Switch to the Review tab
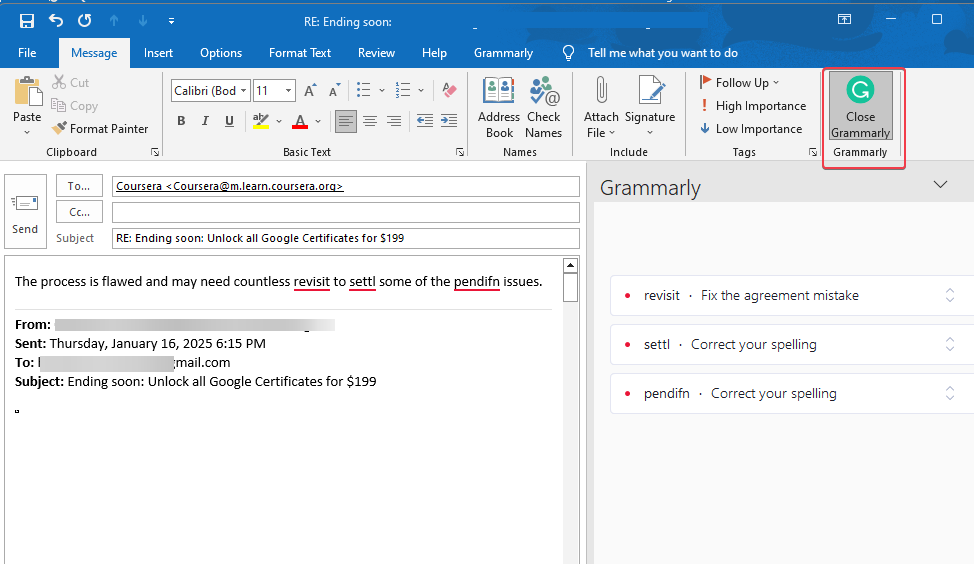The height and width of the screenshot is (564, 974). (x=376, y=53)
